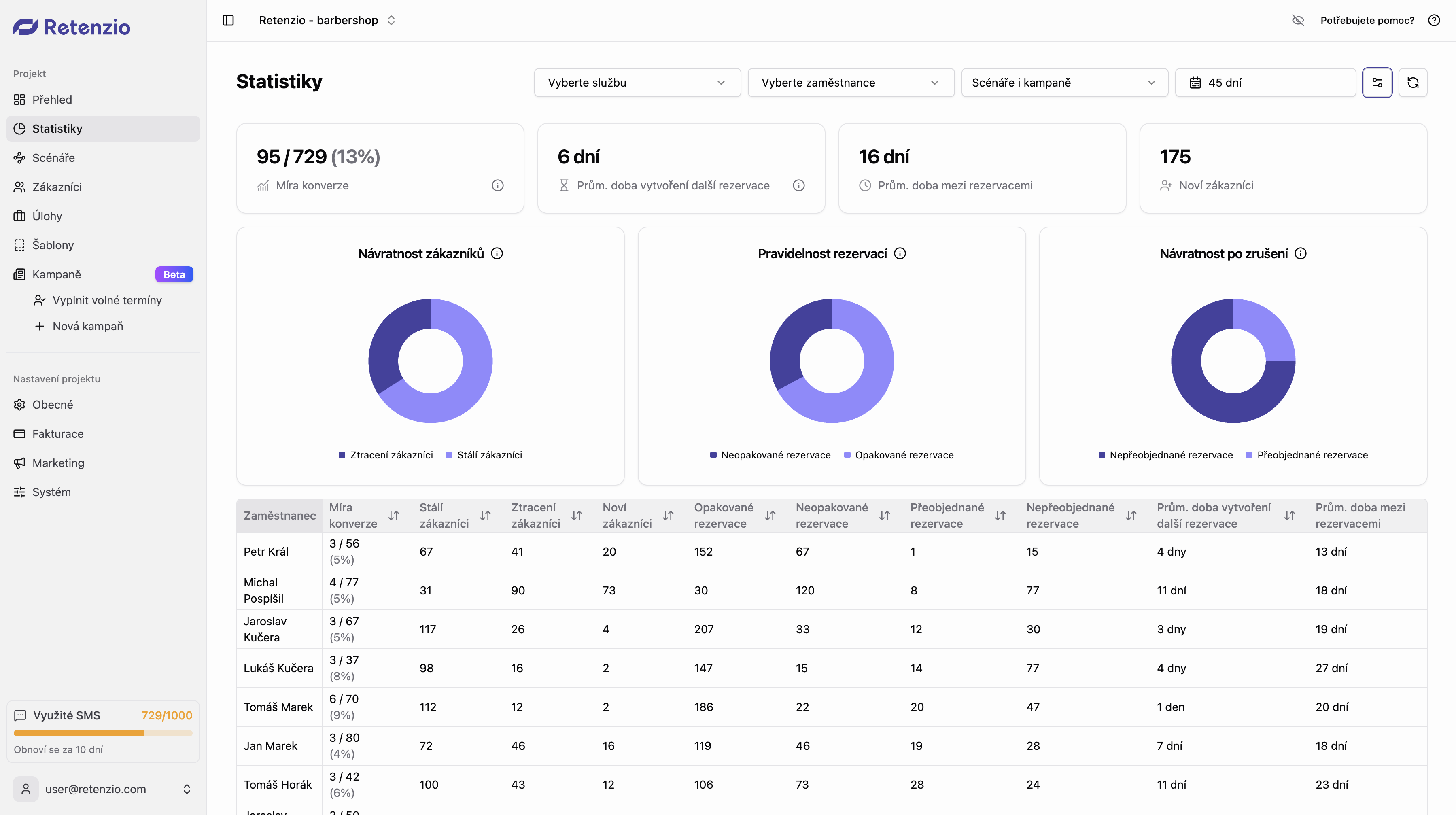
Task: Sort table by Míra konverze column
Action: 393,516
